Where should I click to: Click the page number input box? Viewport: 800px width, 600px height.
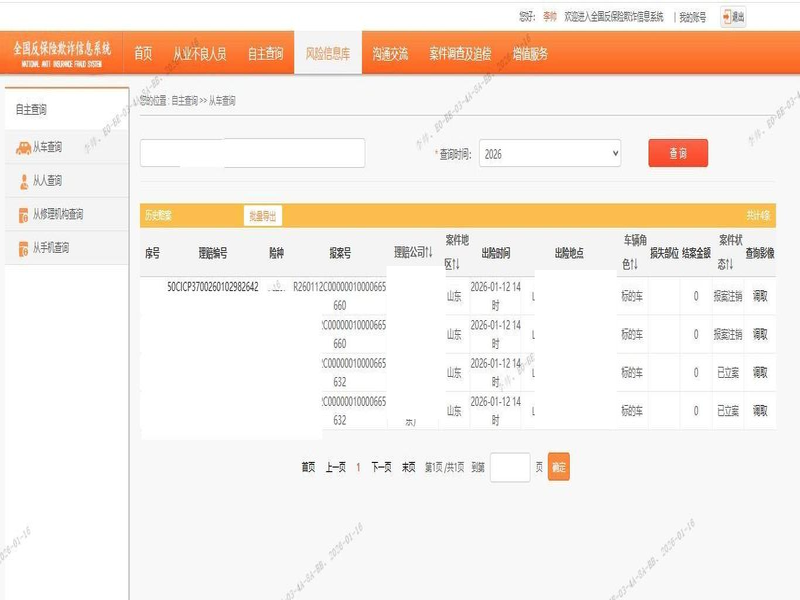point(510,467)
